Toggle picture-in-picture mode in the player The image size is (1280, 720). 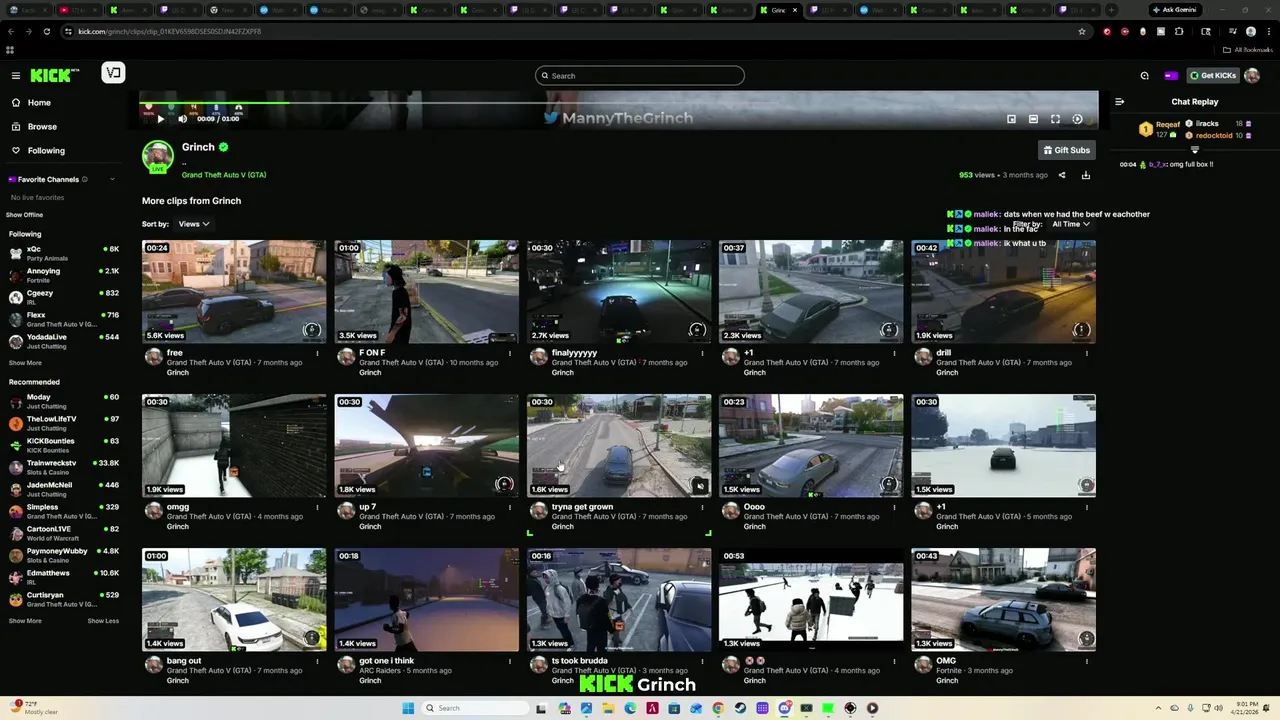(x=1011, y=119)
